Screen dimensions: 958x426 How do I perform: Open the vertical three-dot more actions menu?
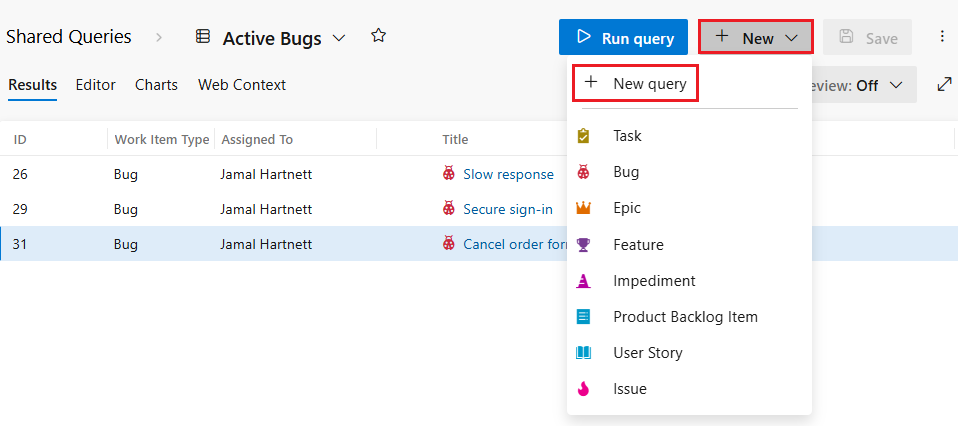pos(942,37)
